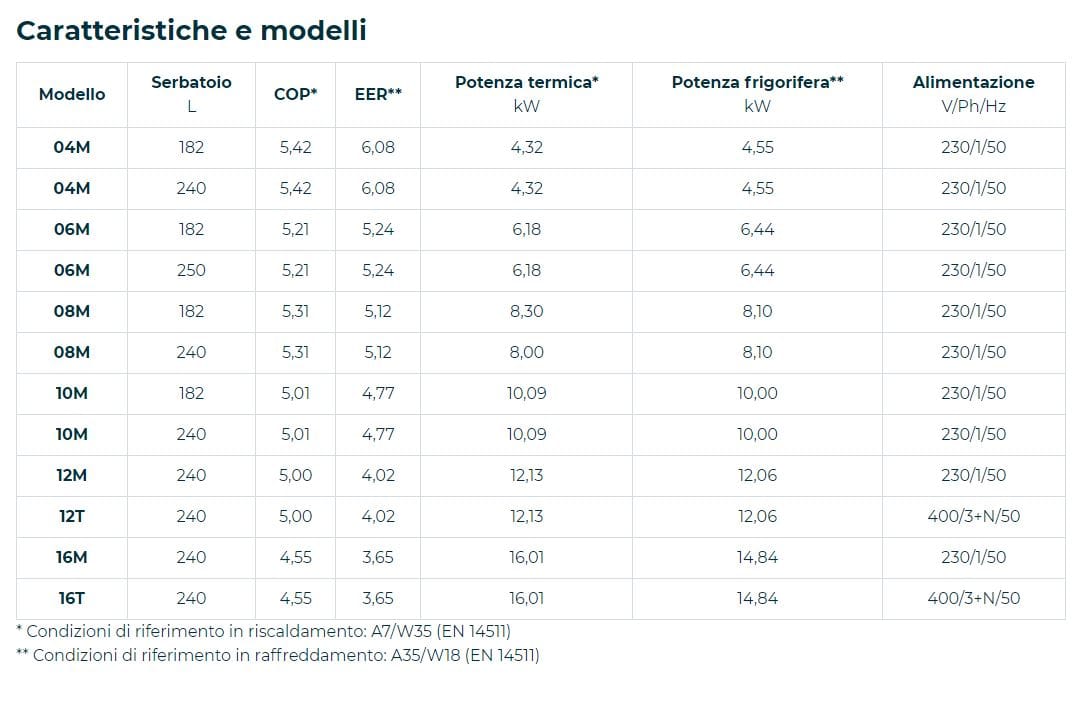Screen dimensions: 1081x707
Task: Click the 8,00 kW thermal power cell
Action: pos(526,352)
